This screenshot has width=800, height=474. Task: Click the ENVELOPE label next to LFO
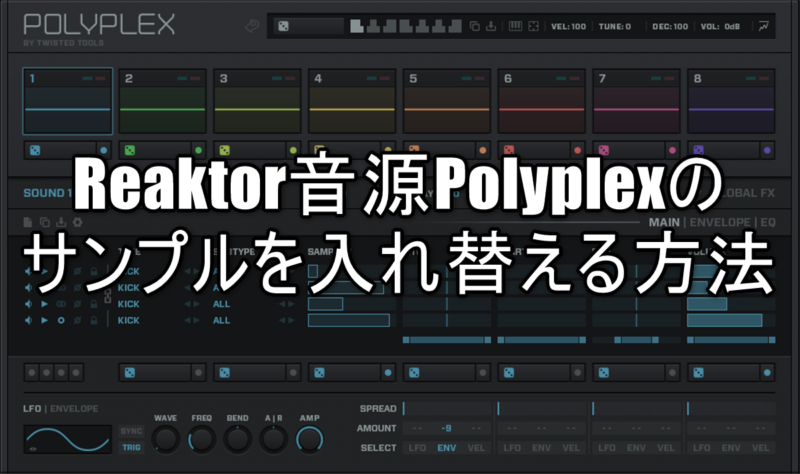(x=76, y=408)
